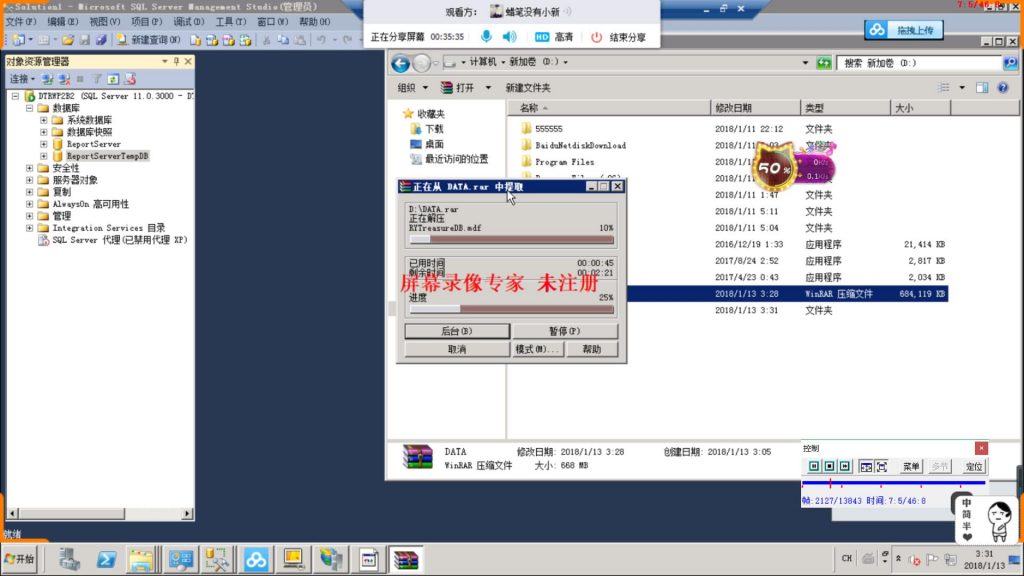The height and width of the screenshot is (576, 1024).
Task: Click the WinRAR icon on the taskbar
Action: click(406, 560)
